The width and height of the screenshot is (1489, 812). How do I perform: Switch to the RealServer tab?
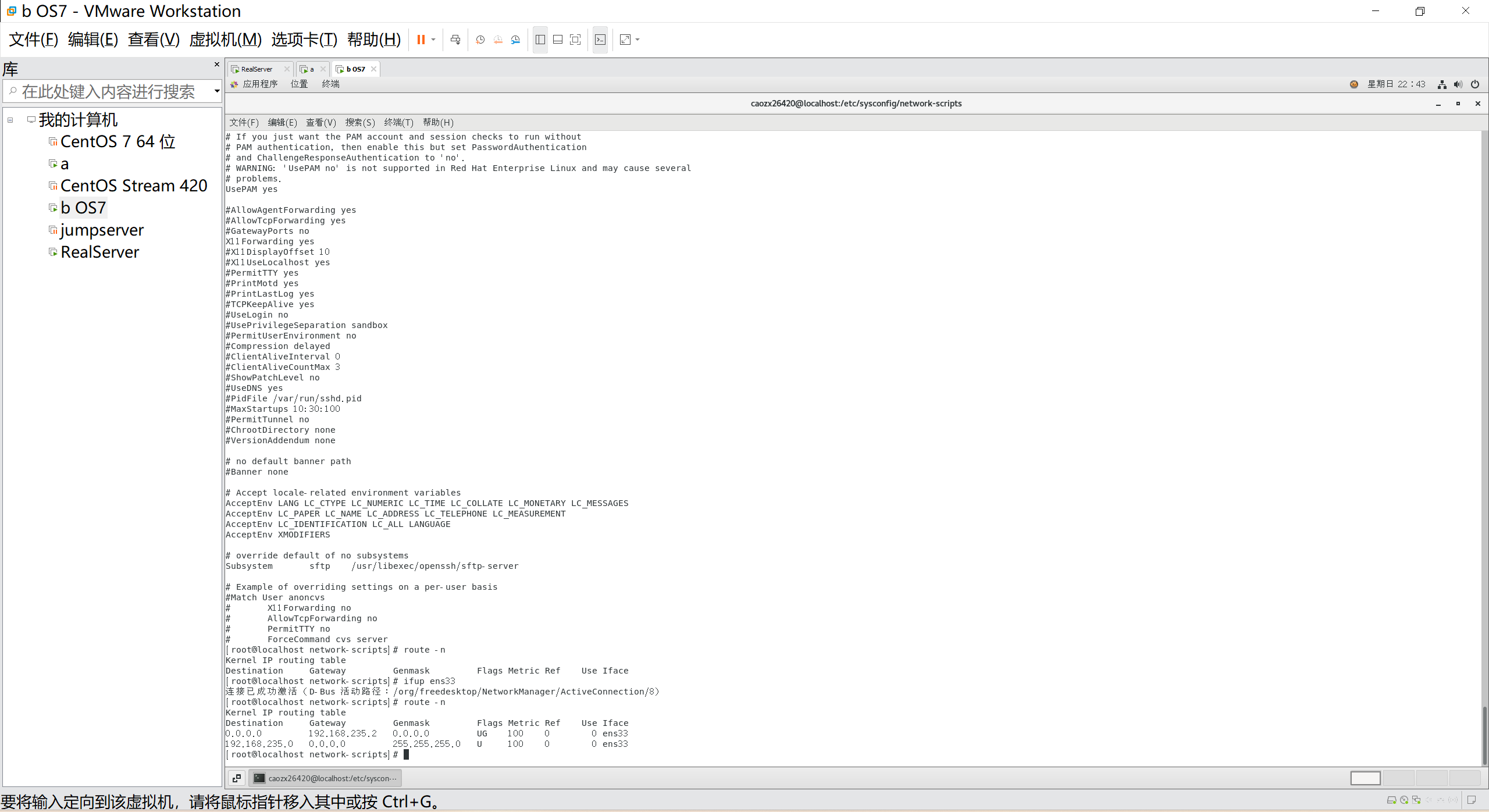tap(256, 69)
